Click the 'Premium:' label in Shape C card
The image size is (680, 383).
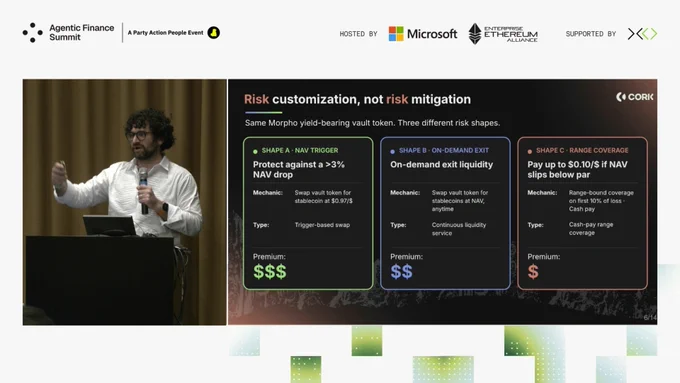point(543,257)
